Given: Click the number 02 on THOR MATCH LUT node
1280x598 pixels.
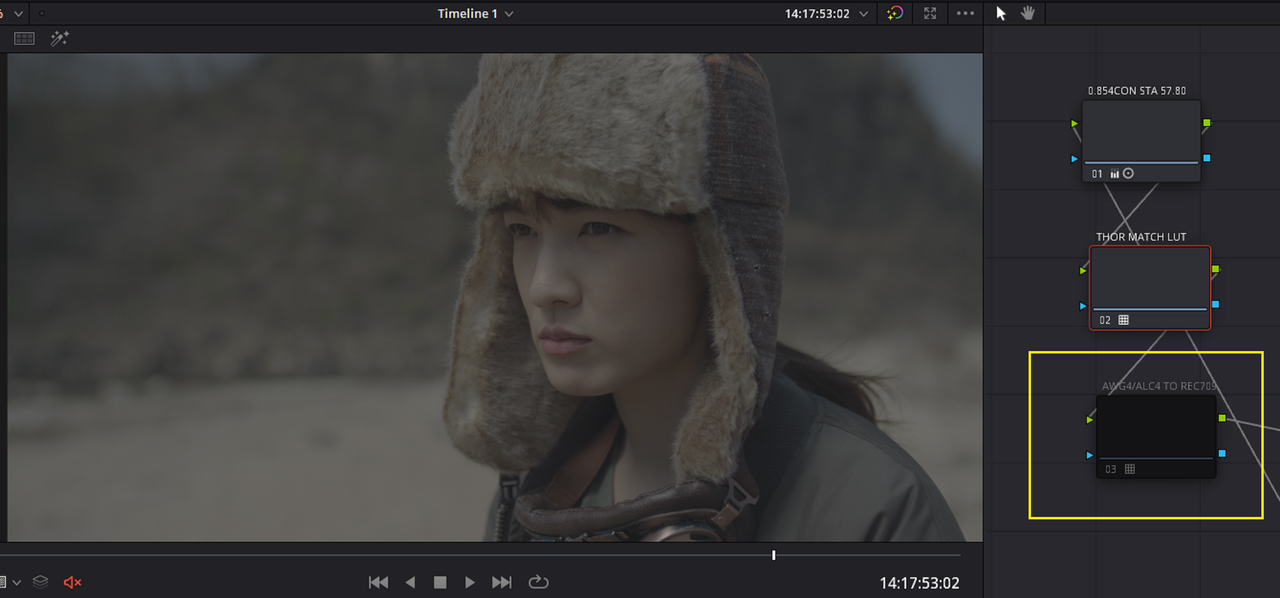Looking at the screenshot, I should point(1105,320).
